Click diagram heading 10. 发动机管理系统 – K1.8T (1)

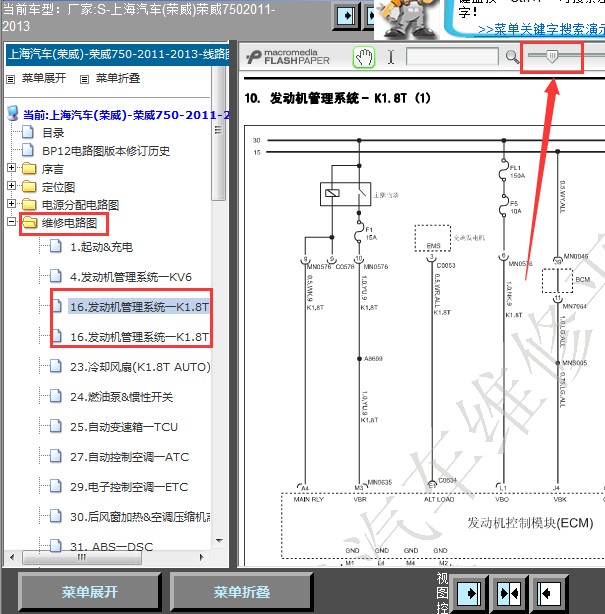coord(337,98)
